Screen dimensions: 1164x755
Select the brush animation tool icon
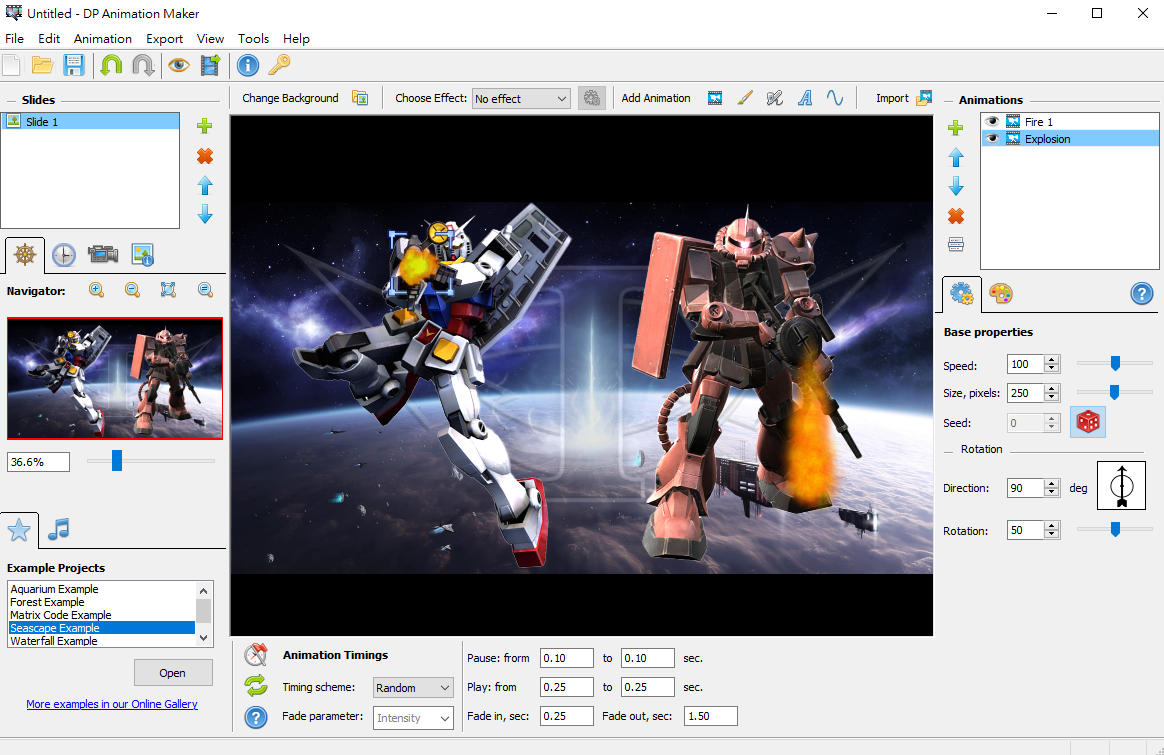pyautogui.click(x=744, y=98)
